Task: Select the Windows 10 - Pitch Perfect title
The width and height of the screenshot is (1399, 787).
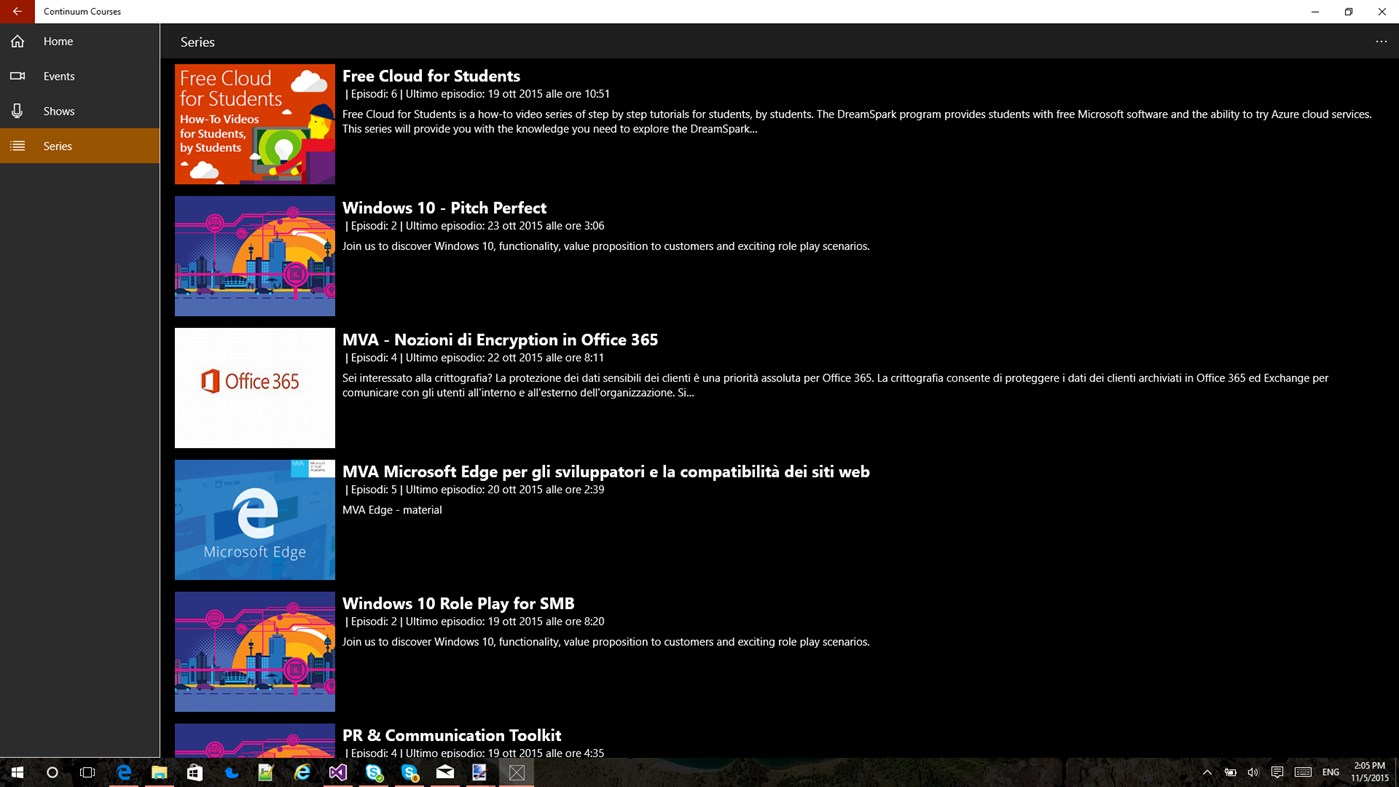Action: [444, 208]
